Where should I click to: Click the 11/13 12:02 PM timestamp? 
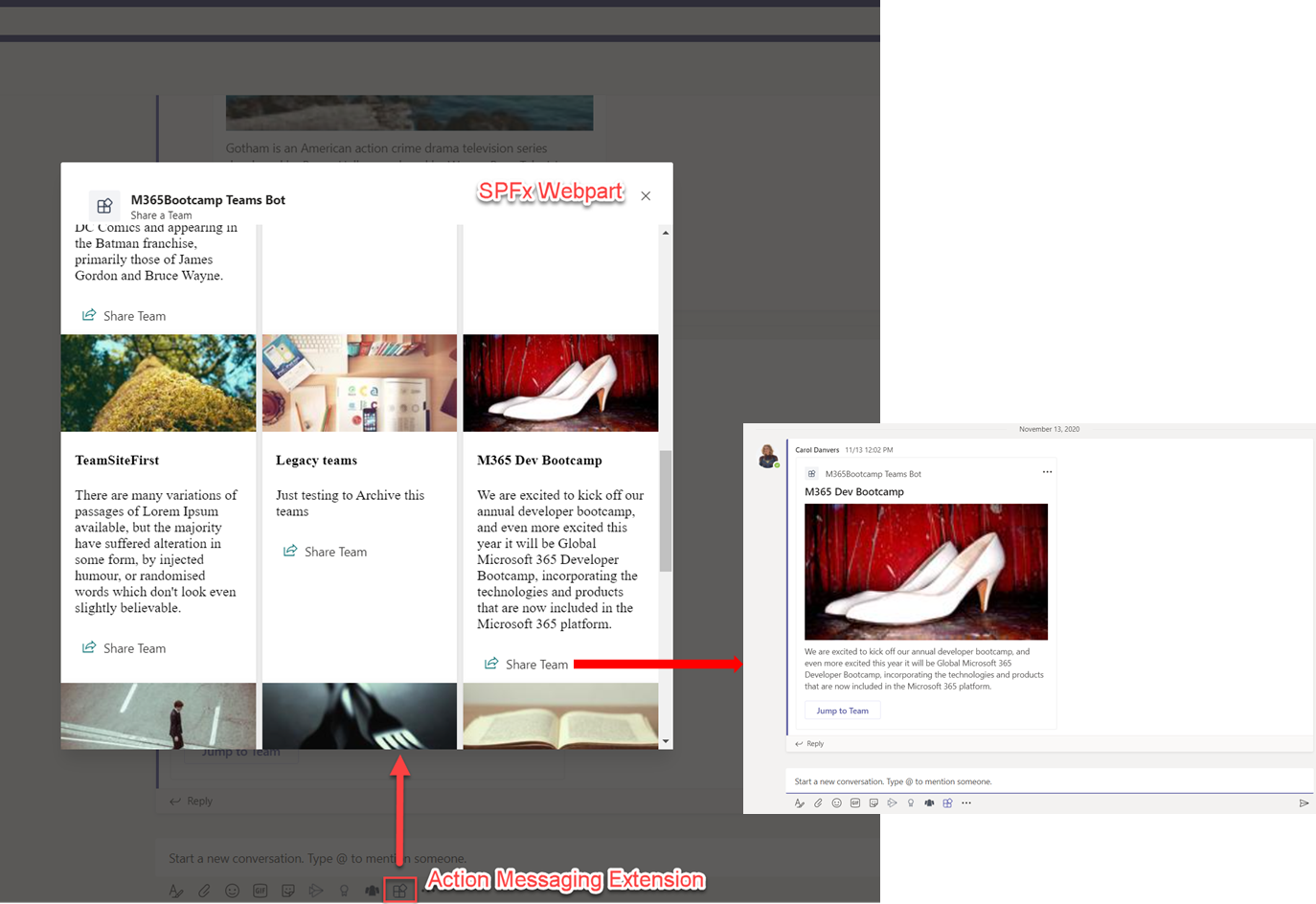[x=869, y=450]
